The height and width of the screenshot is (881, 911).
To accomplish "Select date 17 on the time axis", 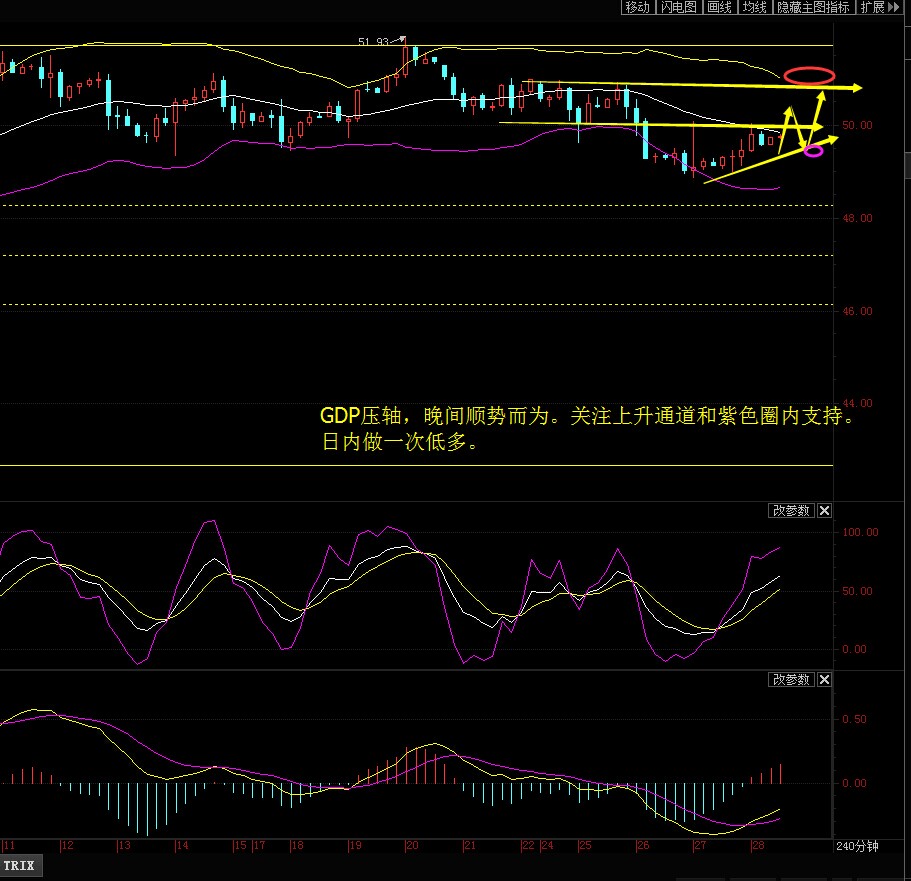I will coord(259,846).
